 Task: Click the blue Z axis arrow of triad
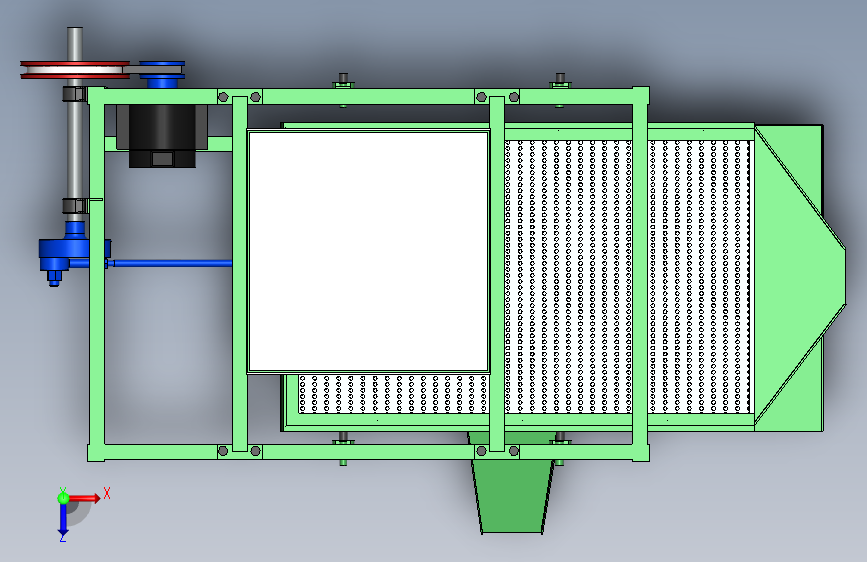tap(63, 520)
